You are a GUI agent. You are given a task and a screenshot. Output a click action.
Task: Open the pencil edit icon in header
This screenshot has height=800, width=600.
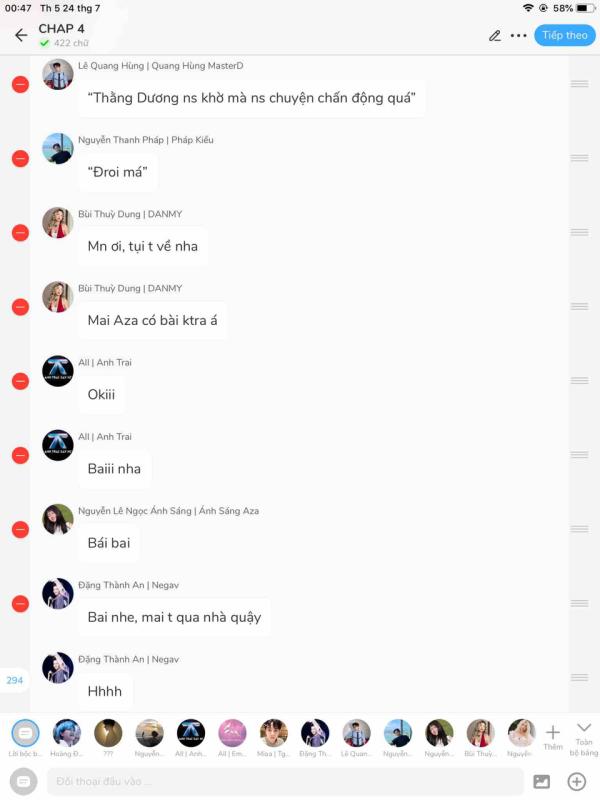click(x=494, y=35)
